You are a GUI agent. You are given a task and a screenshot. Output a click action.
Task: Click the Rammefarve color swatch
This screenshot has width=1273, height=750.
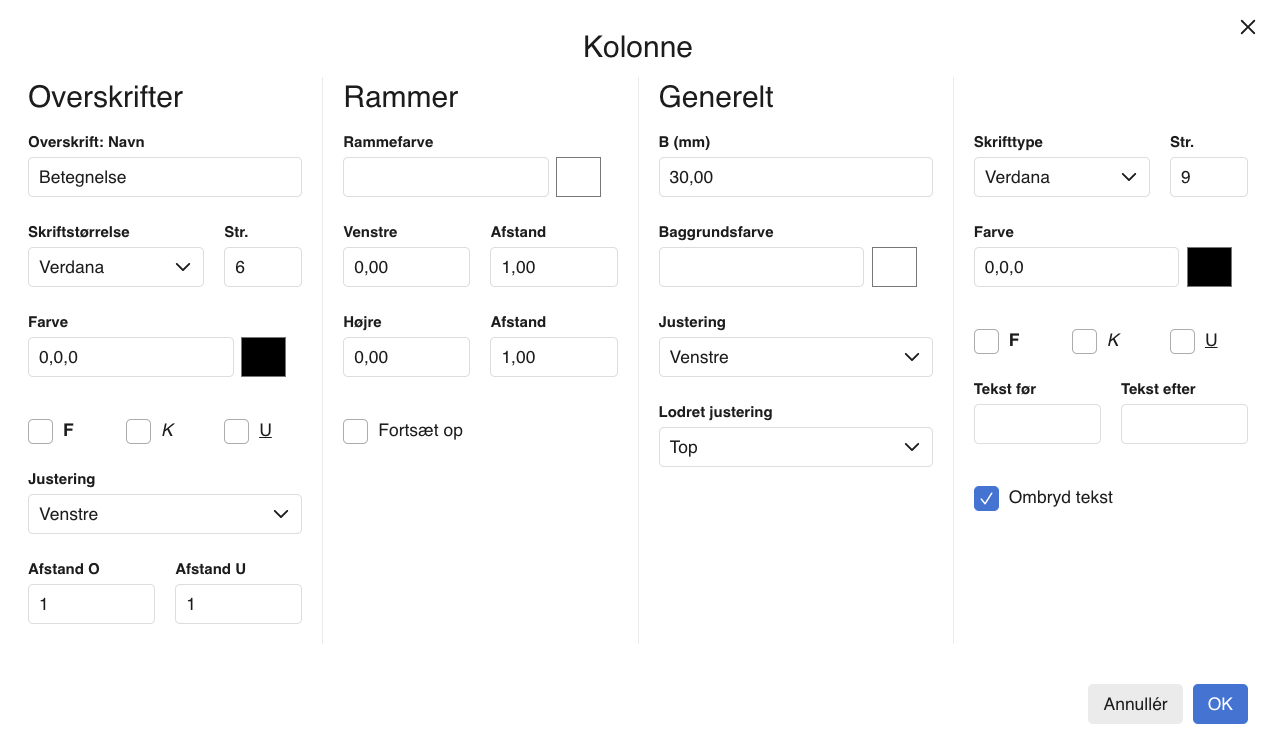click(578, 177)
